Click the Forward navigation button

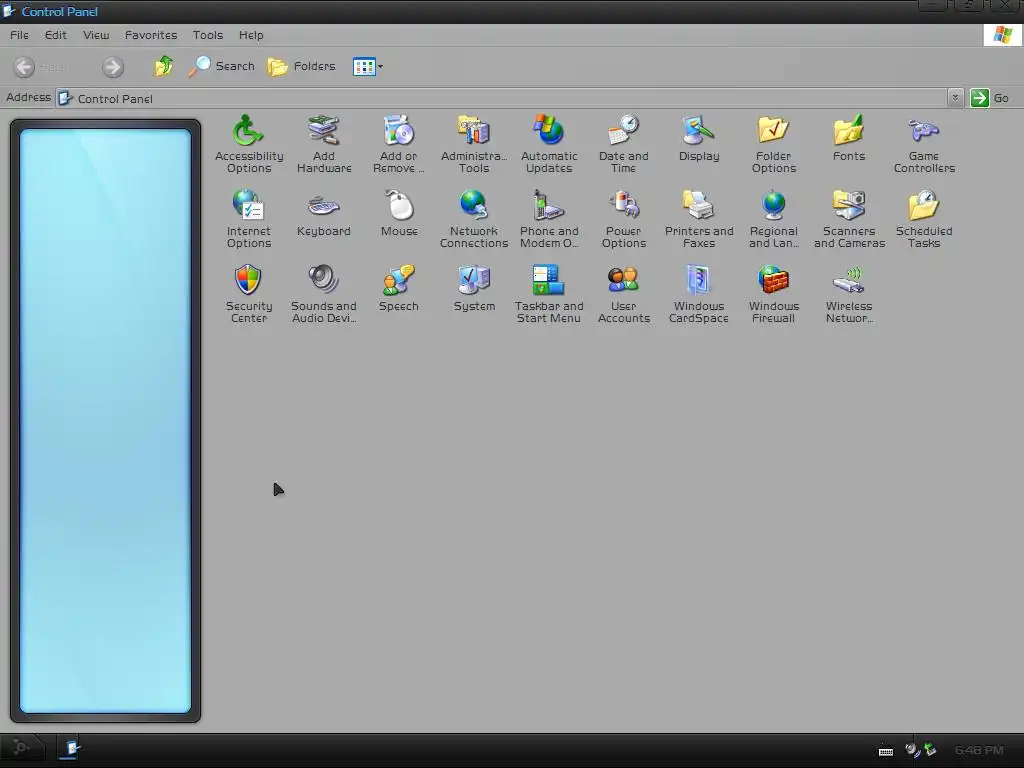click(112, 67)
